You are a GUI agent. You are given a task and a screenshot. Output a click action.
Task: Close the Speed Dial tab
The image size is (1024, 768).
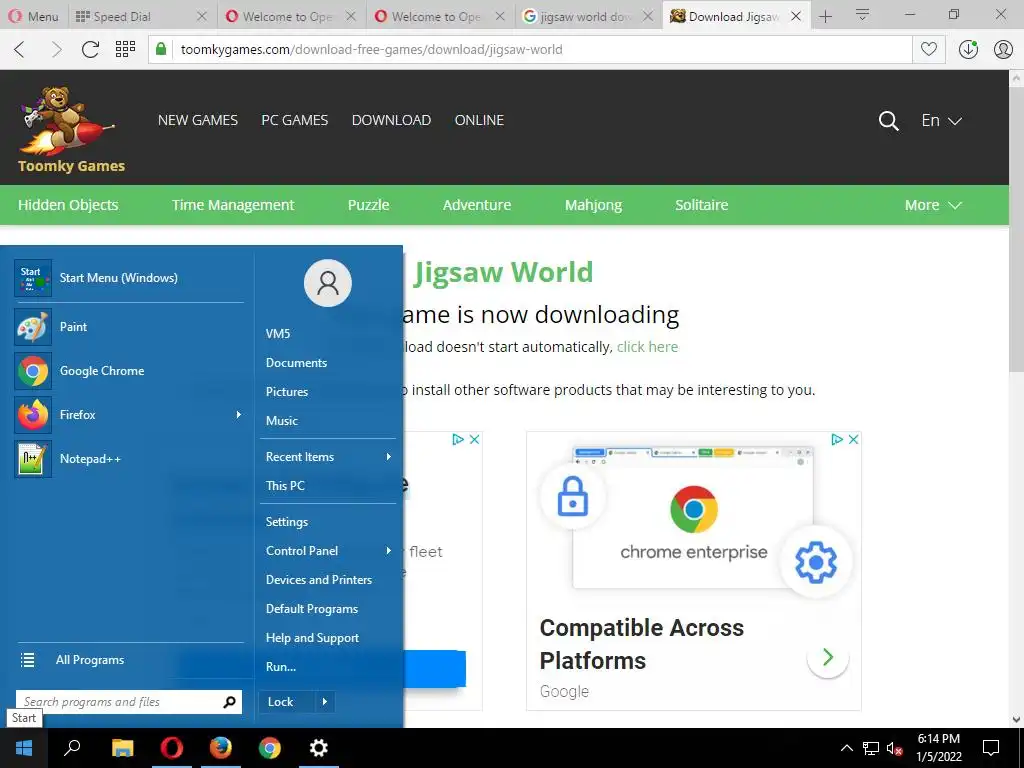coord(202,16)
